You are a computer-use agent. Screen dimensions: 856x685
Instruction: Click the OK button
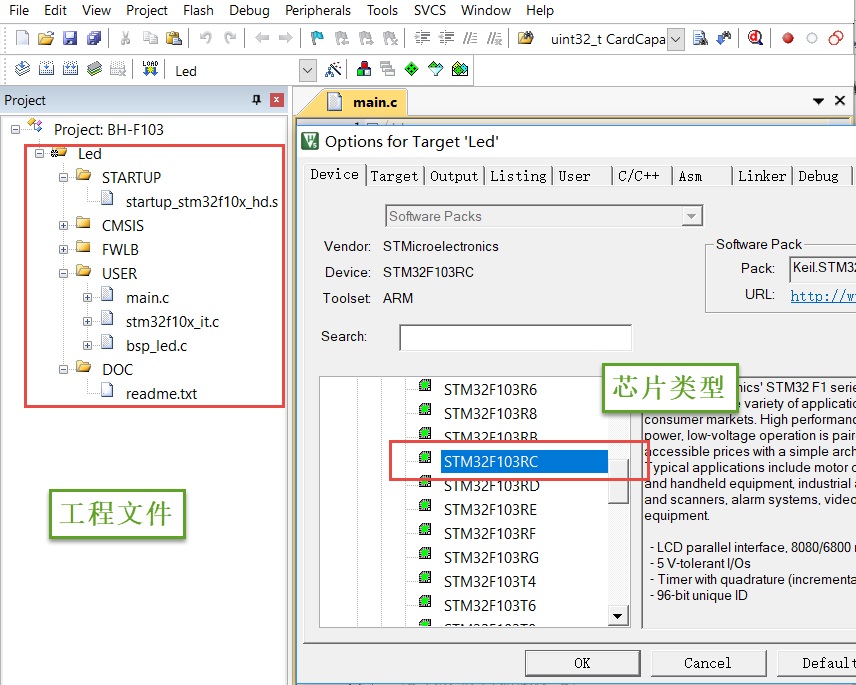pyautogui.click(x=582, y=663)
